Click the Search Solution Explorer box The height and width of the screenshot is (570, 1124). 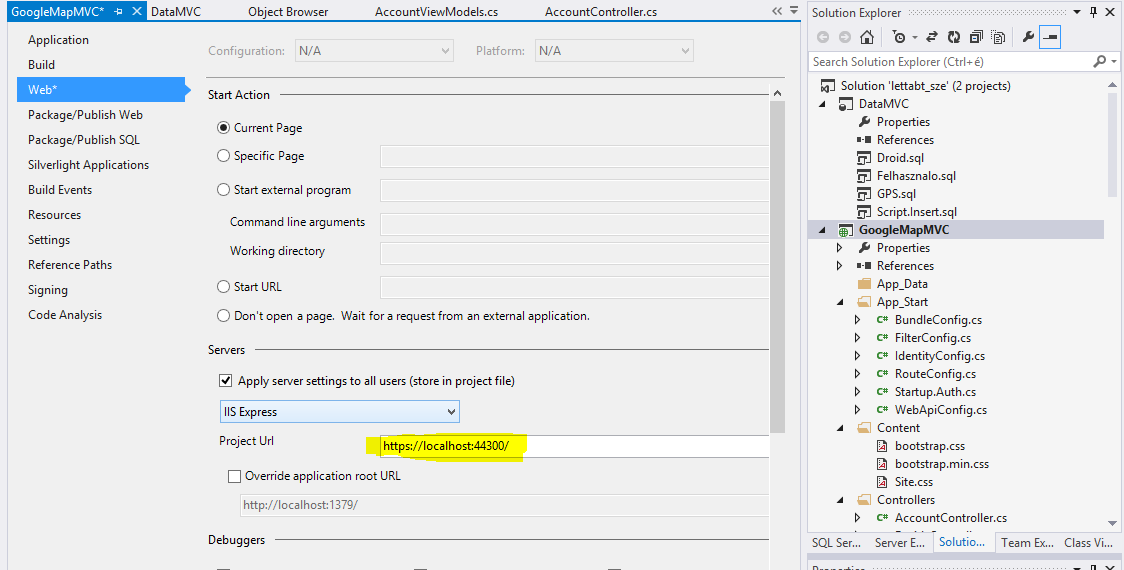[951, 62]
